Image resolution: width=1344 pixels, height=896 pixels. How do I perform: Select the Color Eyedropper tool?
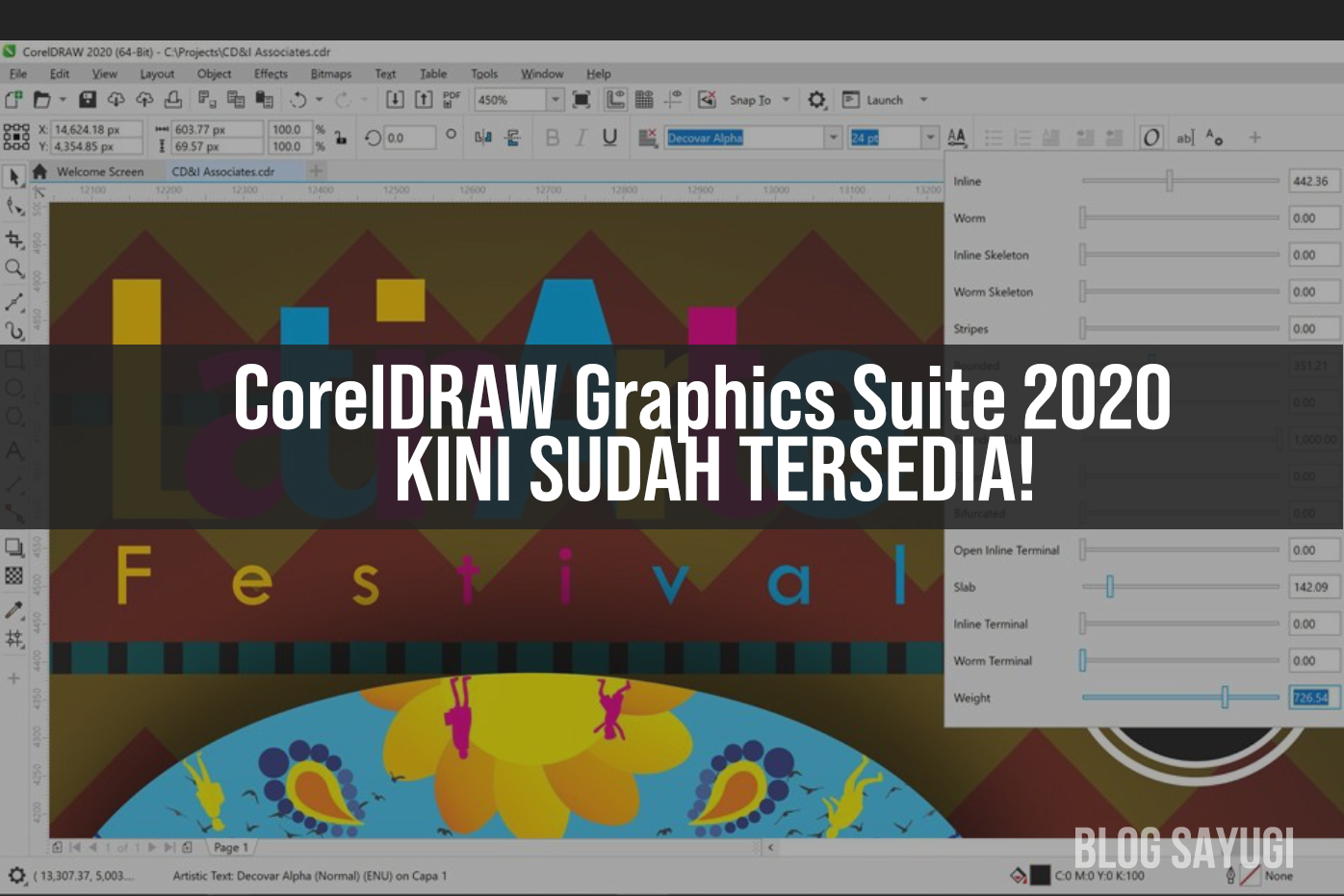coord(14,609)
